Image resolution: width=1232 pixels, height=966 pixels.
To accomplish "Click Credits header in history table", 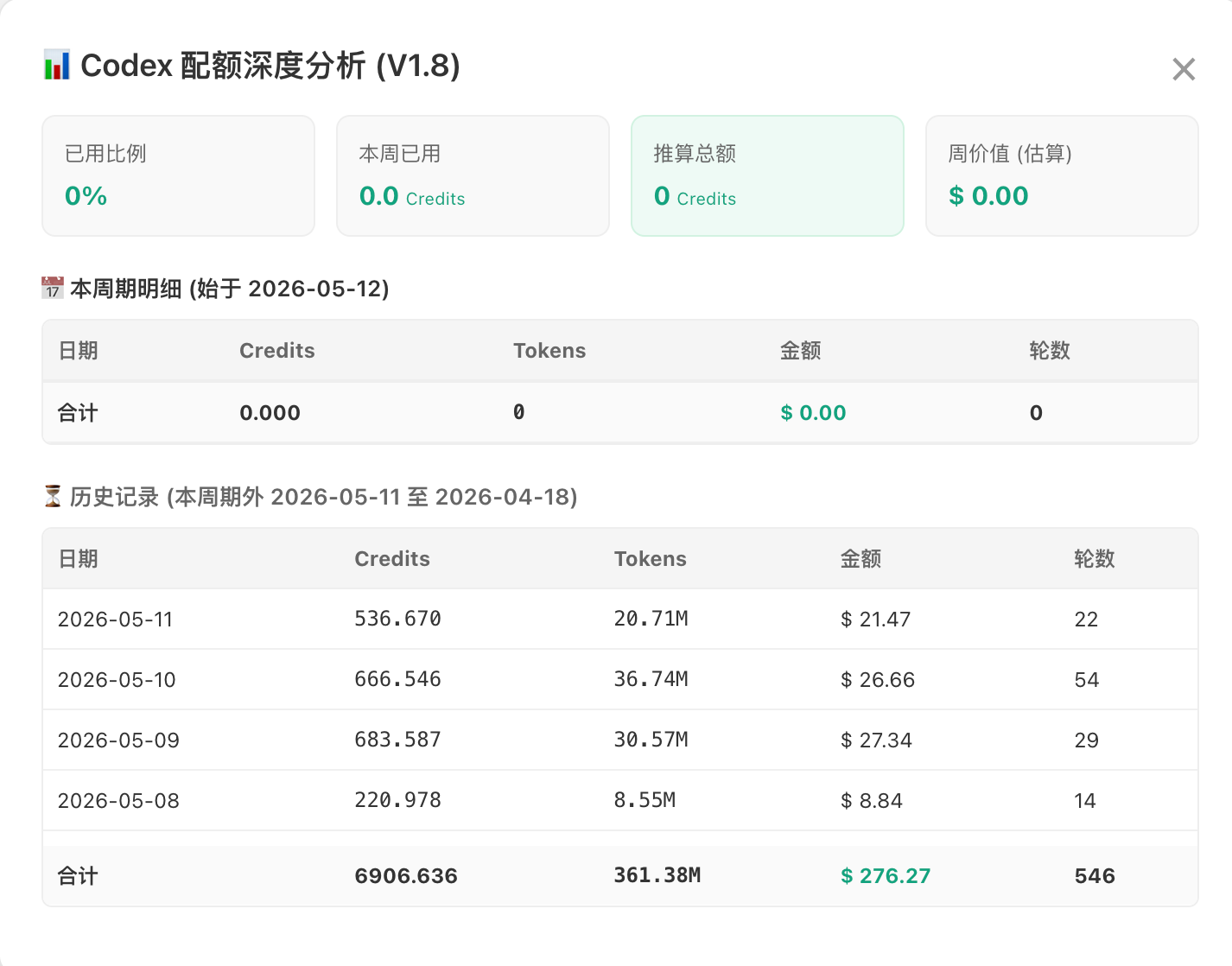I will [x=392, y=559].
